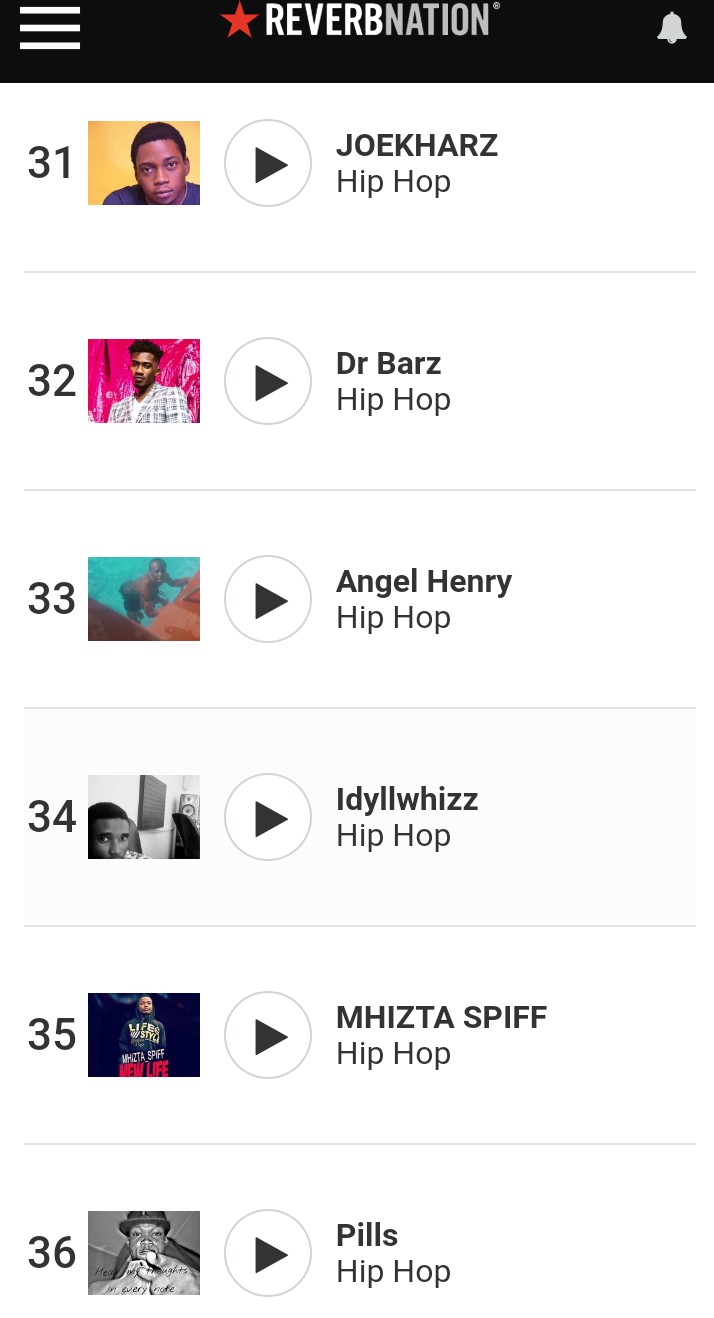Visit MHIZTA SPIFF profile link
The height and width of the screenshot is (1318, 714).
(x=441, y=1018)
